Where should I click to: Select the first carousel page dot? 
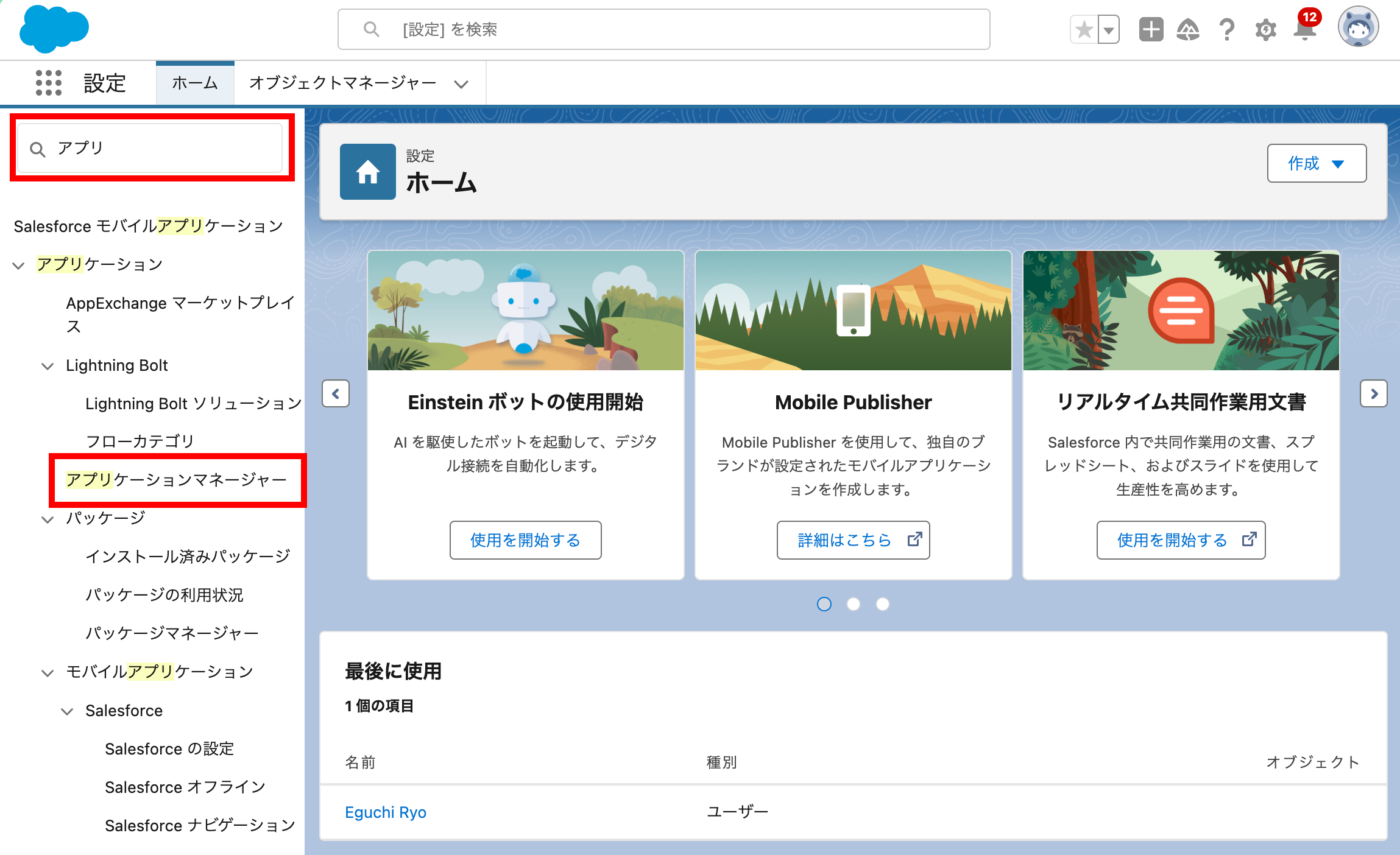click(x=824, y=604)
